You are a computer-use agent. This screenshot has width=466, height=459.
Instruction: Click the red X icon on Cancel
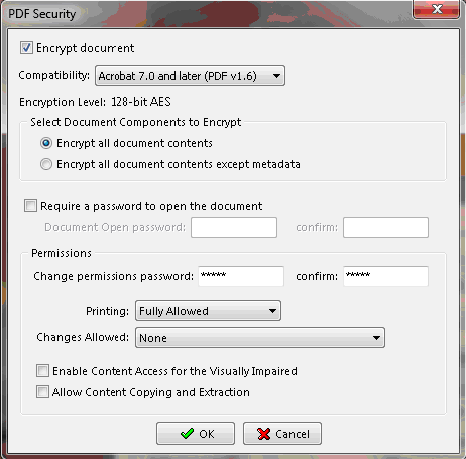coord(264,434)
